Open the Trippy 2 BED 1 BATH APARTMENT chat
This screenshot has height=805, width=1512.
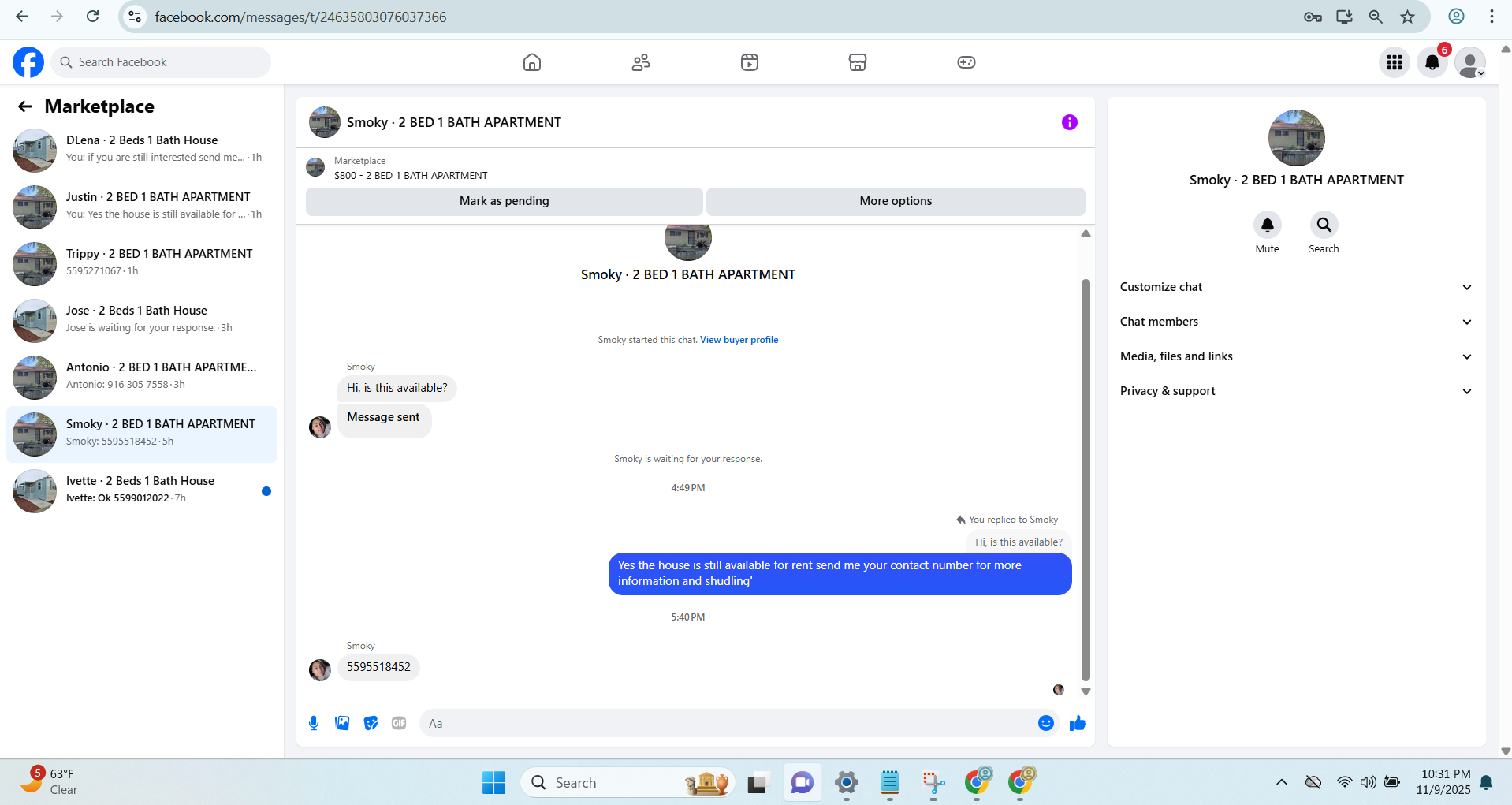pos(142,263)
